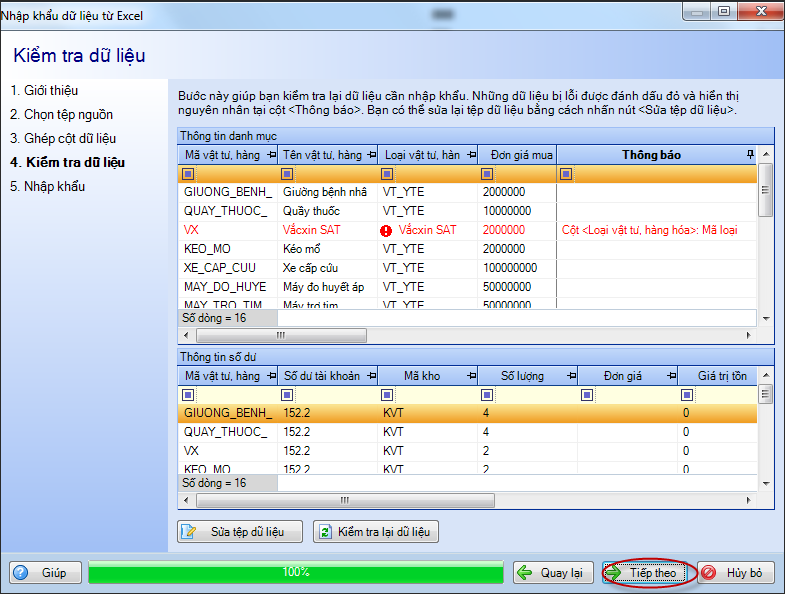Click pin icon on 'Mã kho' column header
The image size is (785, 594).
pos(470,376)
